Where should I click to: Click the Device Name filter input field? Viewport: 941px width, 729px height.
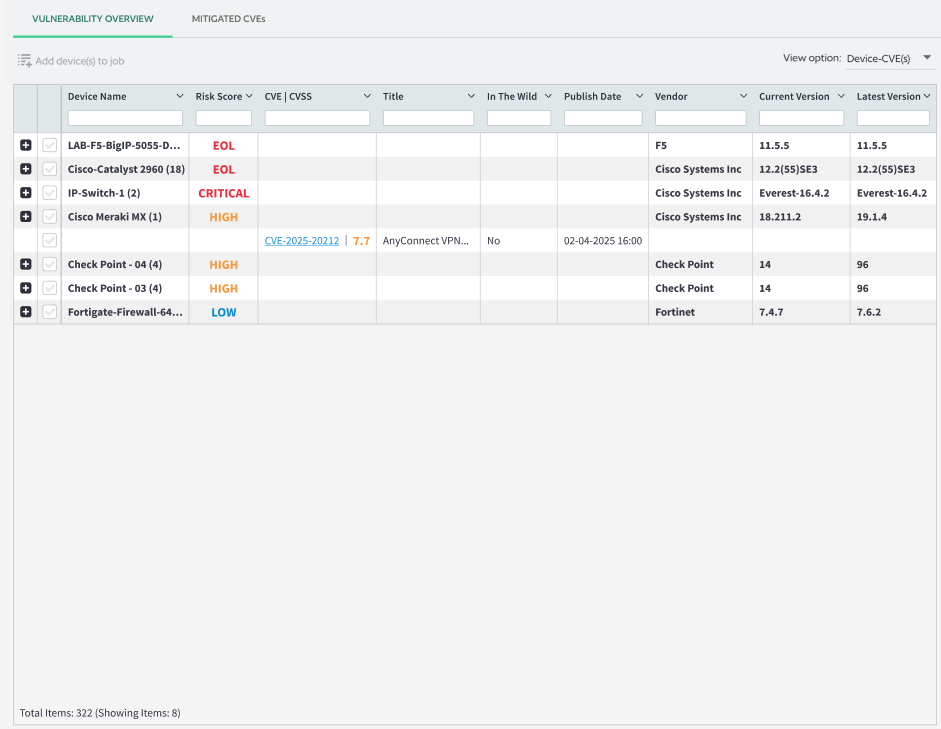125,118
